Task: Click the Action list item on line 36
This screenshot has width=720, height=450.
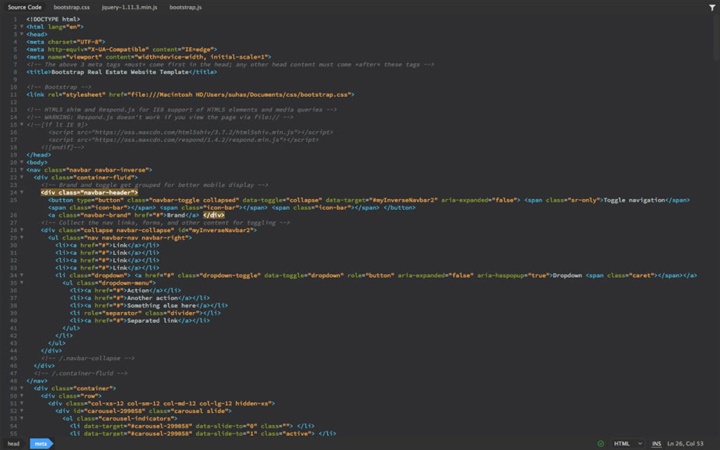Action: 125,290
